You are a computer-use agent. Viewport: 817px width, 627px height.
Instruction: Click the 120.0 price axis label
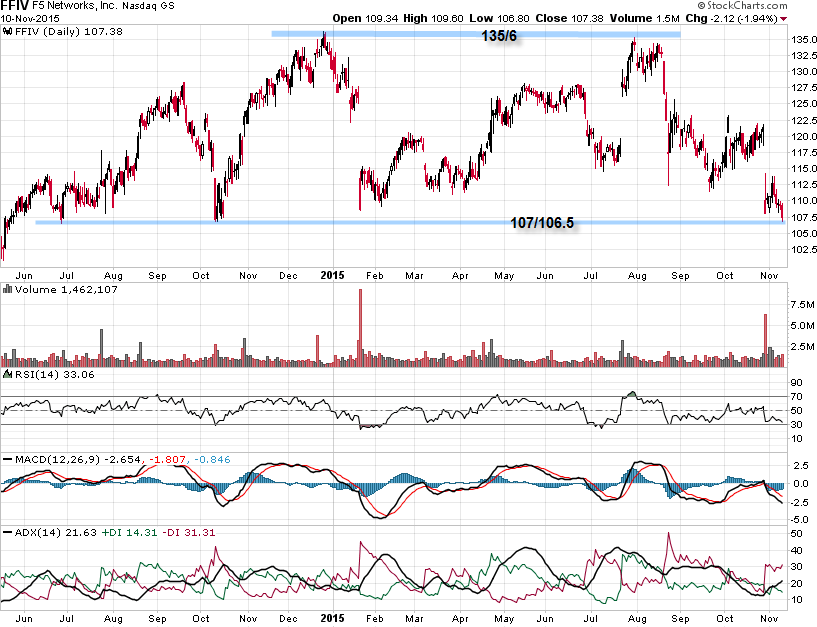[803, 137]
